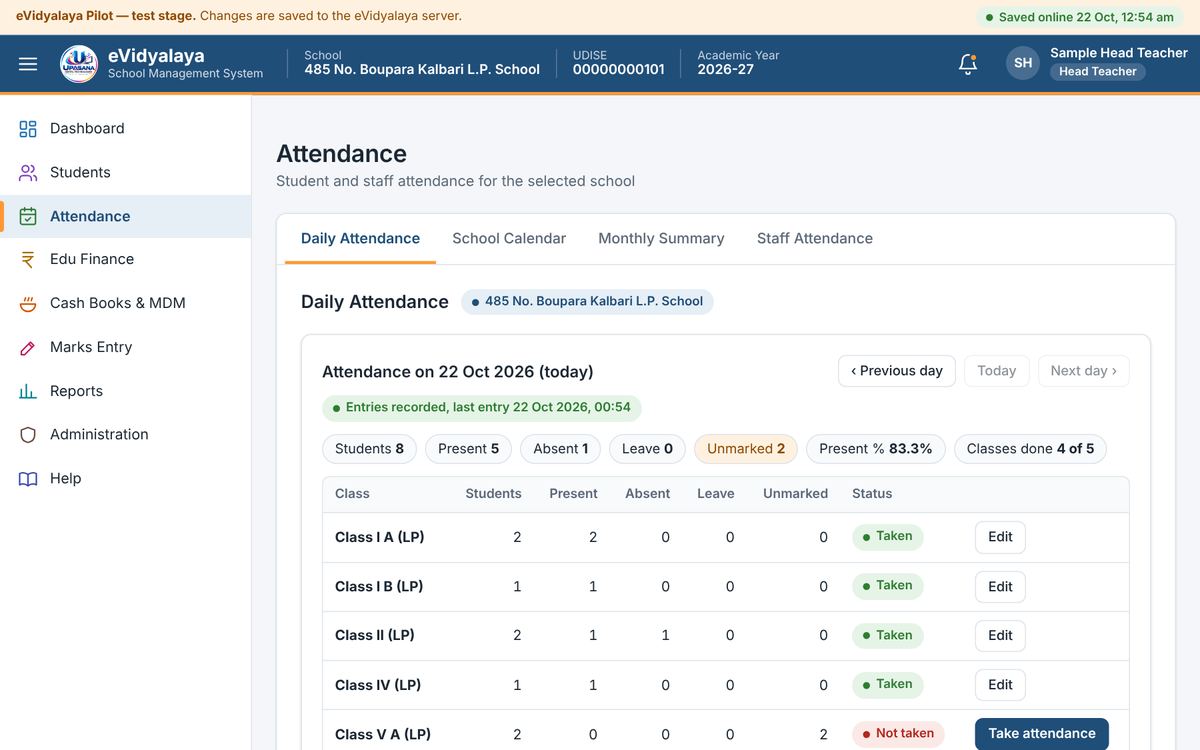The width and height of the screenshot is (1200, 750).
Task: Click the eVidyalaya Upasana logo
Action: pos(79,64)
